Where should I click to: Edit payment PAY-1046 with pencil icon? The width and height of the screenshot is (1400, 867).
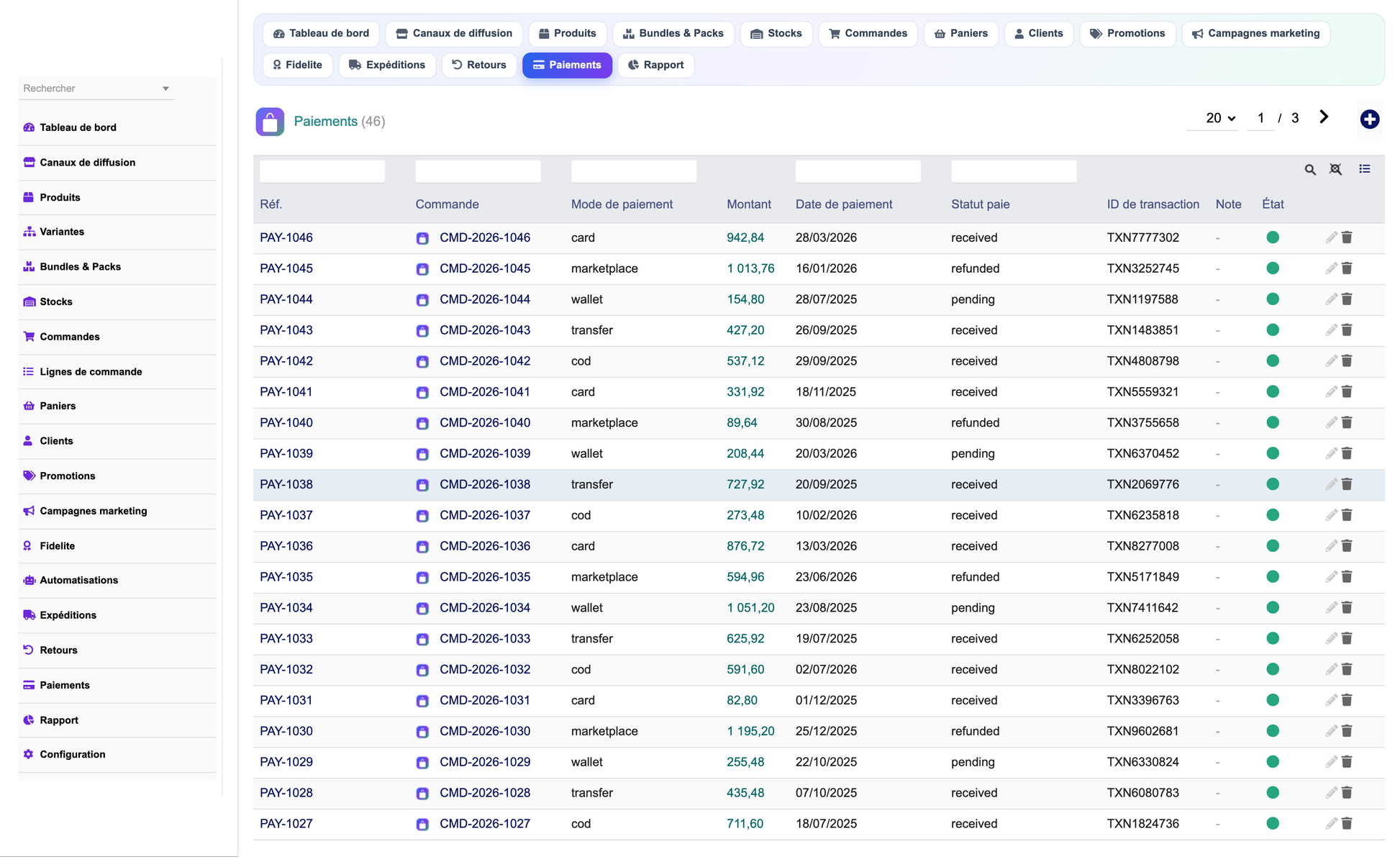coord(1331,237)
